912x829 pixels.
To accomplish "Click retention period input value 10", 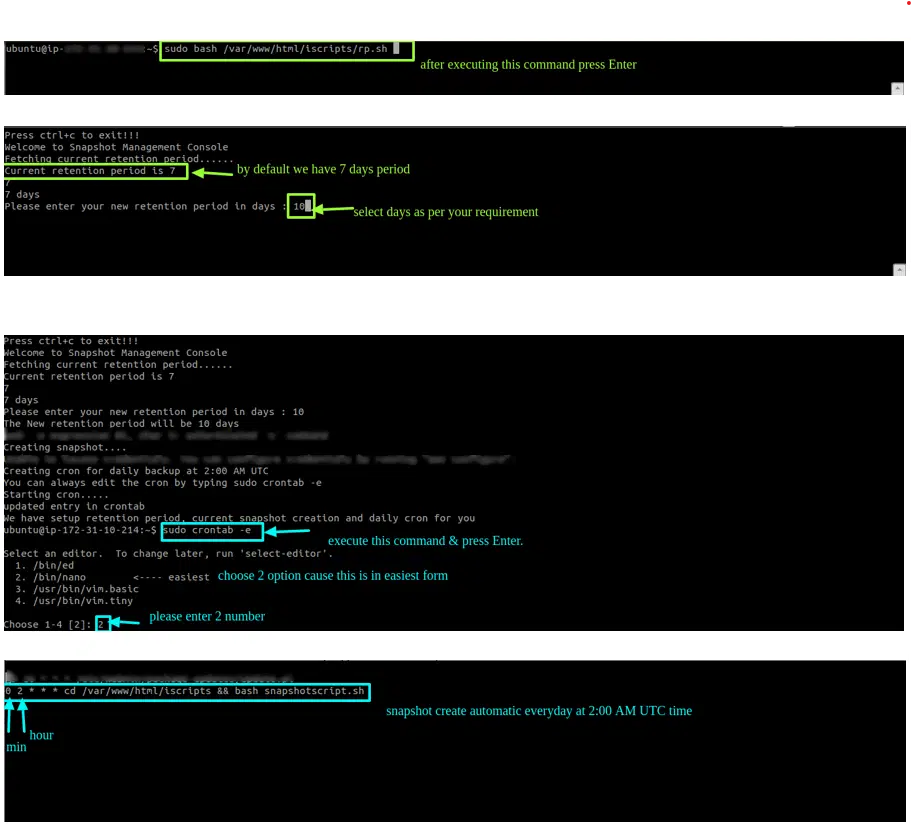I will pos(299,207).
